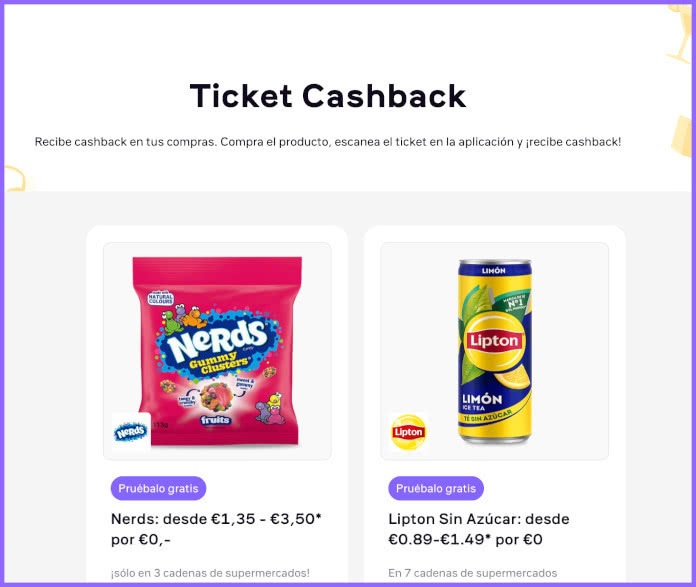
Task: Select Pruébalo gratis on the Lipton card
Action: pyautogui.click(x=436, y=488)
